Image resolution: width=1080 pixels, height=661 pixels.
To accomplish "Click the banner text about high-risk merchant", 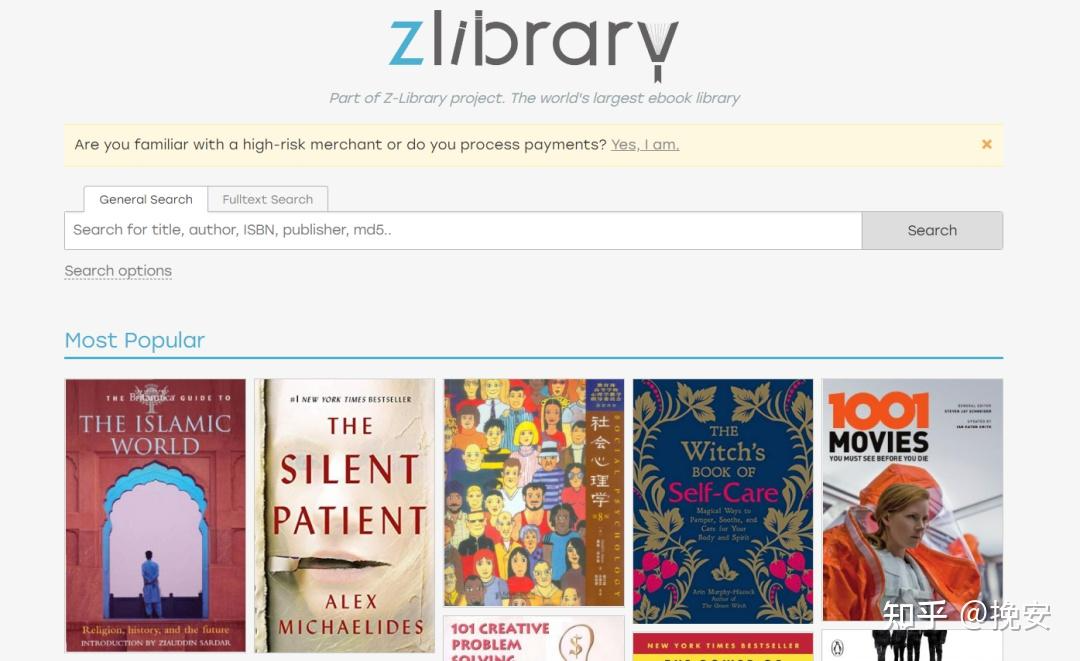I will point(340,145).
